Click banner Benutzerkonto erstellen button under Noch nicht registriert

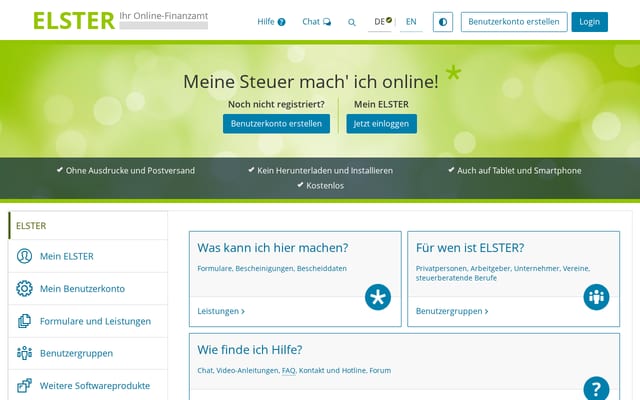[x=276, y=124]
